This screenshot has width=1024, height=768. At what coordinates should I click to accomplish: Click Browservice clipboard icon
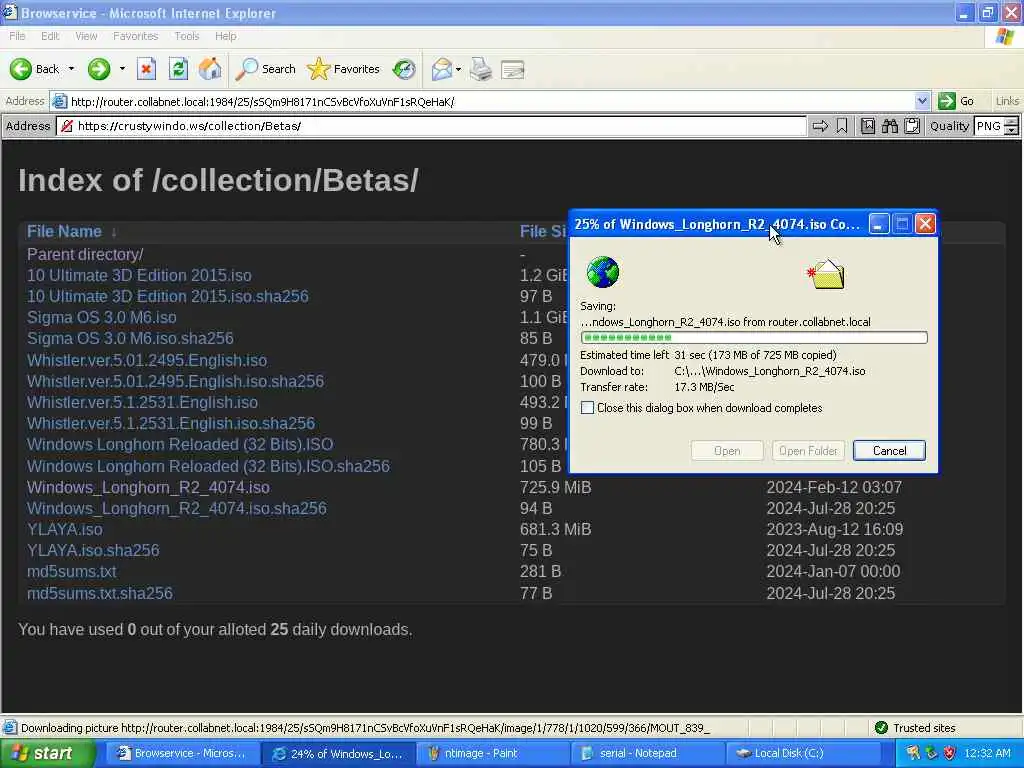point(912,126)
